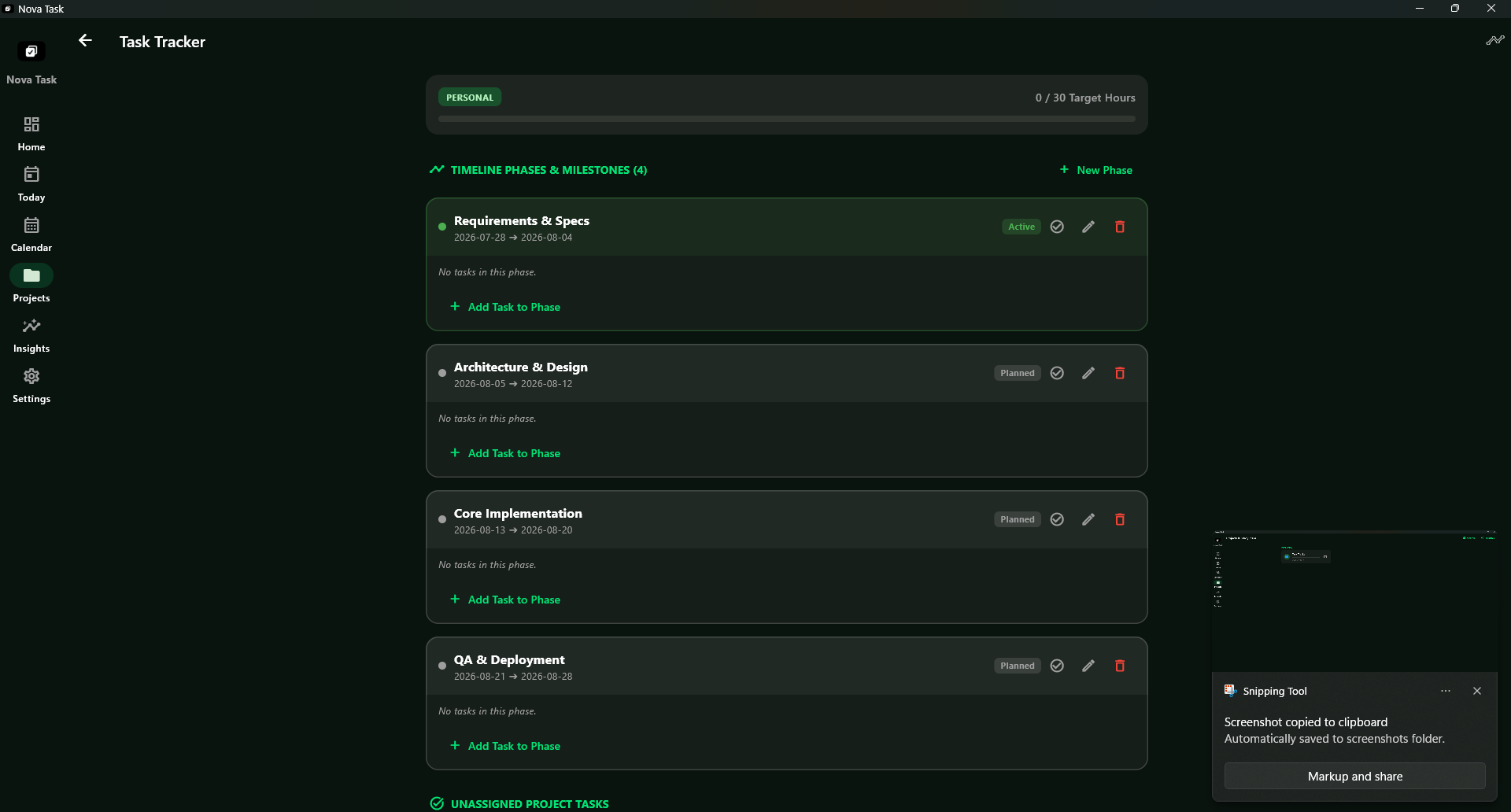The image size is (1511, 812).
Task: Delete the Architecture & Design phase
Action: [x=1120, y=373]
